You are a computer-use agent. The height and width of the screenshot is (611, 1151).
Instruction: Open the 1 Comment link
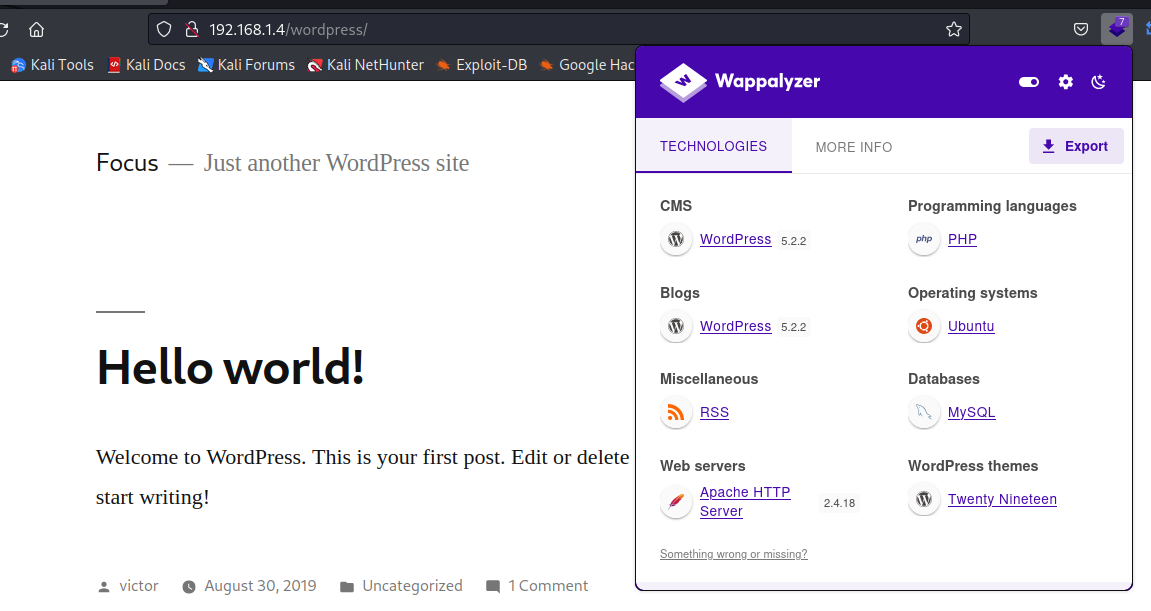tap(548, 586)
